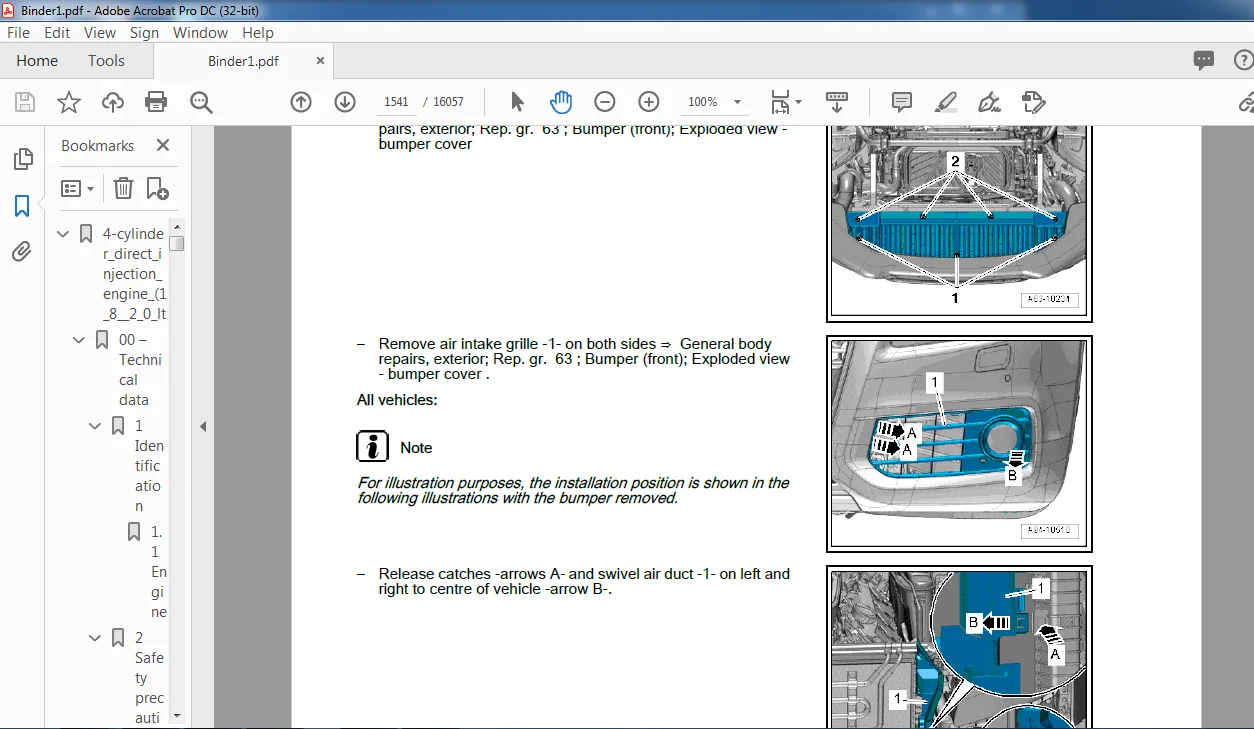Collapse the 4-cylinder direct injection bookmark
1254x729 pixels.
63,234
